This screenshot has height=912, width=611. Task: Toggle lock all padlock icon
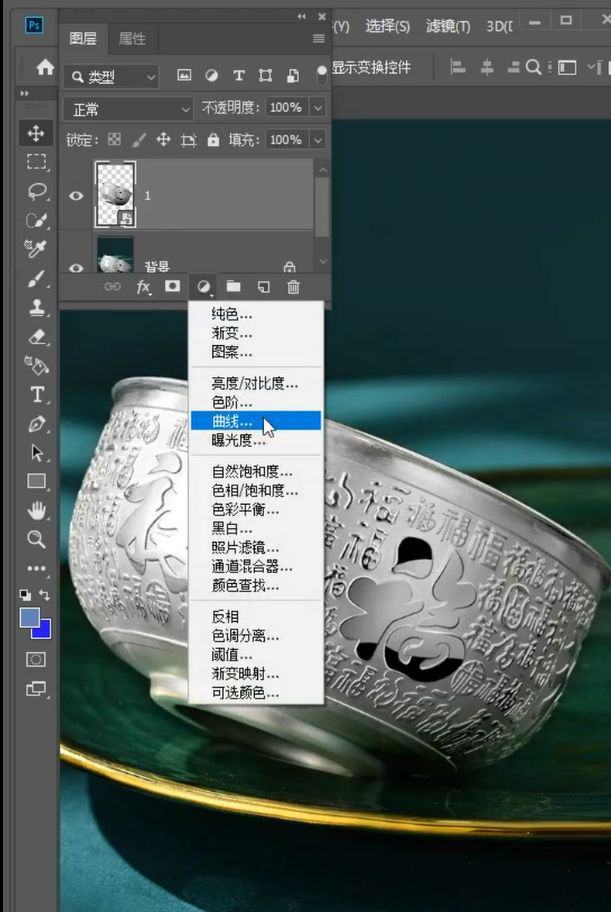214,140
